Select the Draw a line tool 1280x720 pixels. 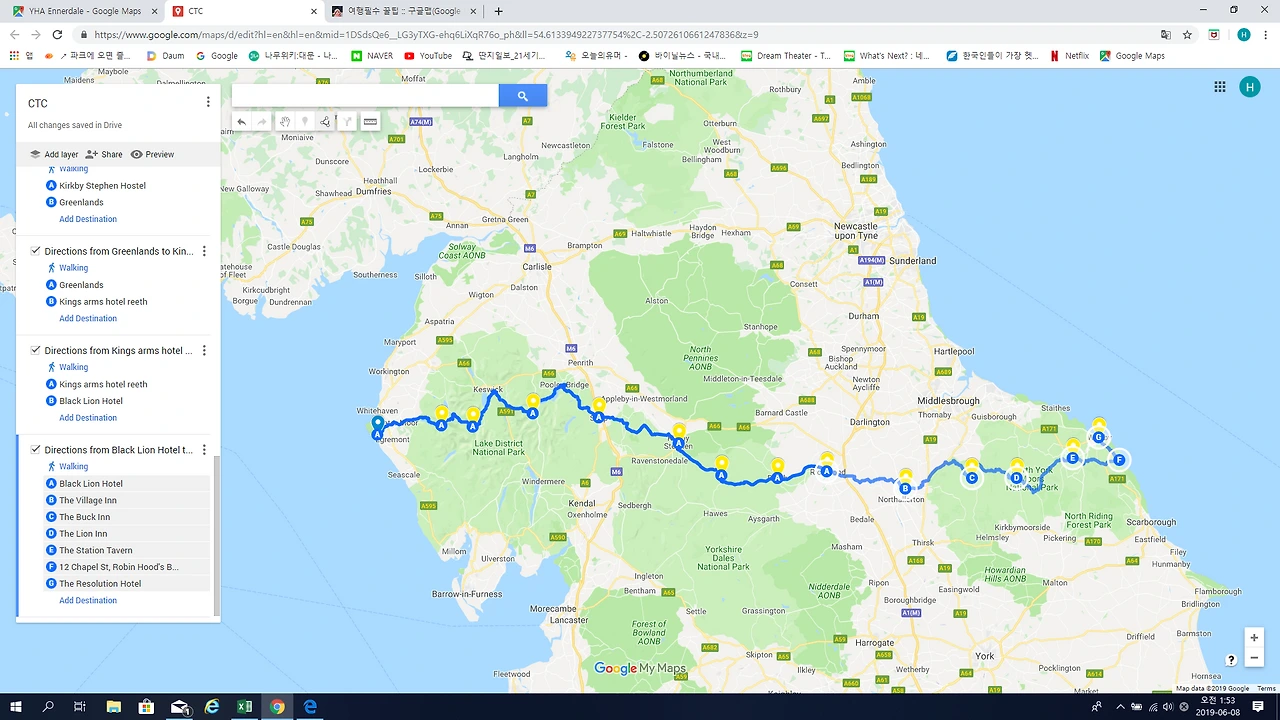click(325, 122)
